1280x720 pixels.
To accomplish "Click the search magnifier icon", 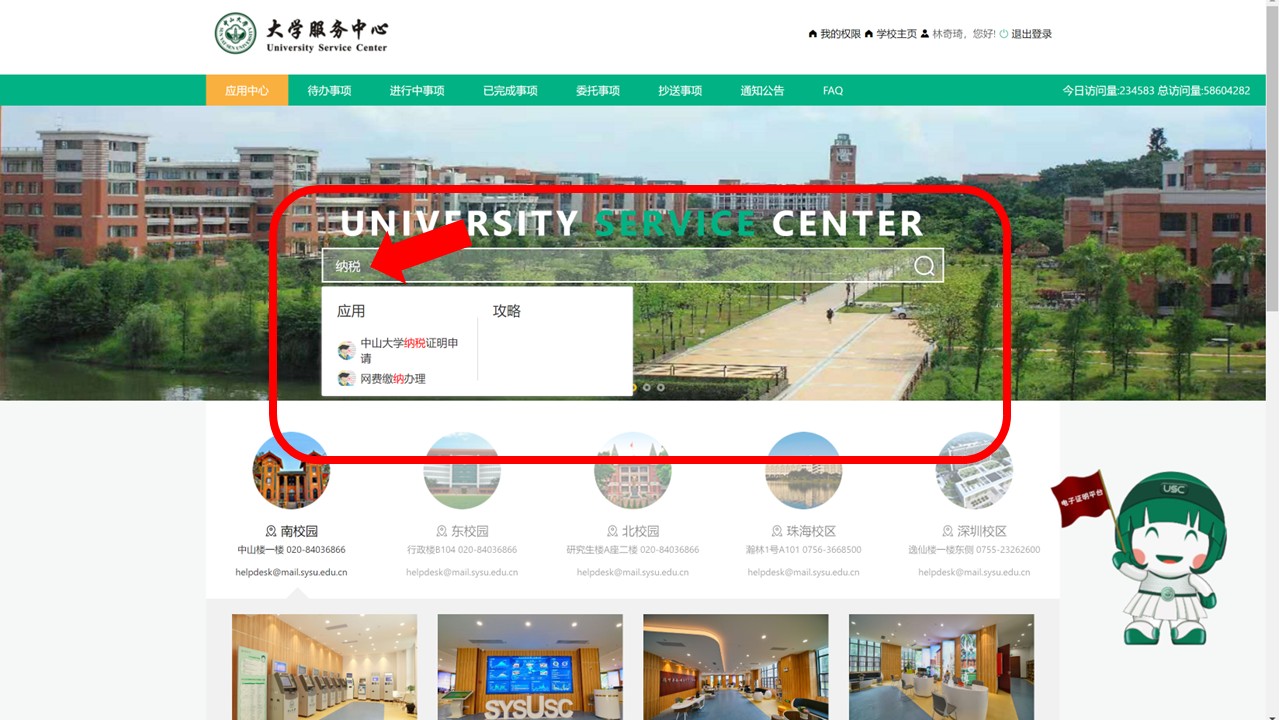I will tap(924, 266).
